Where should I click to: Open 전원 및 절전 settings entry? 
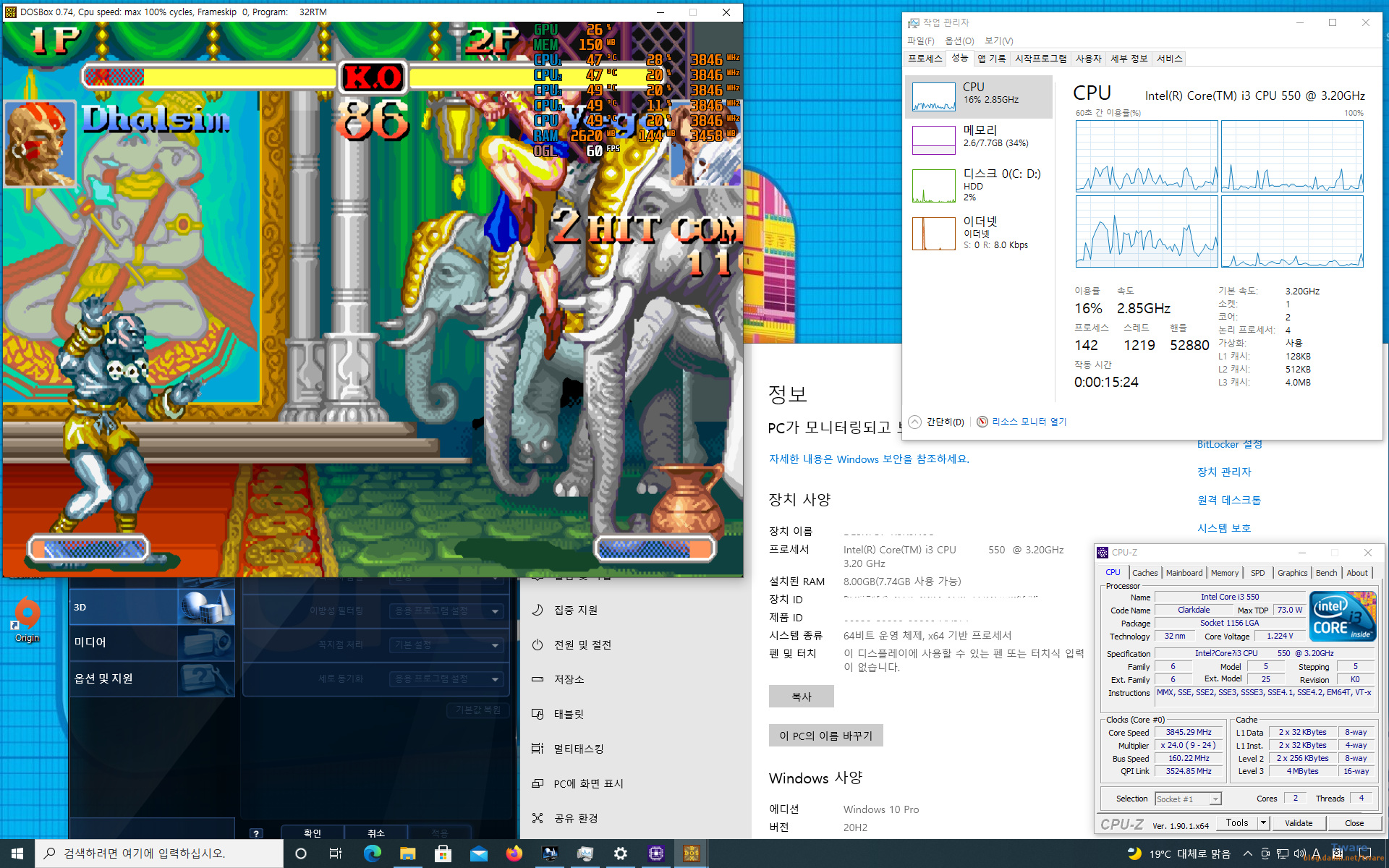582,644
